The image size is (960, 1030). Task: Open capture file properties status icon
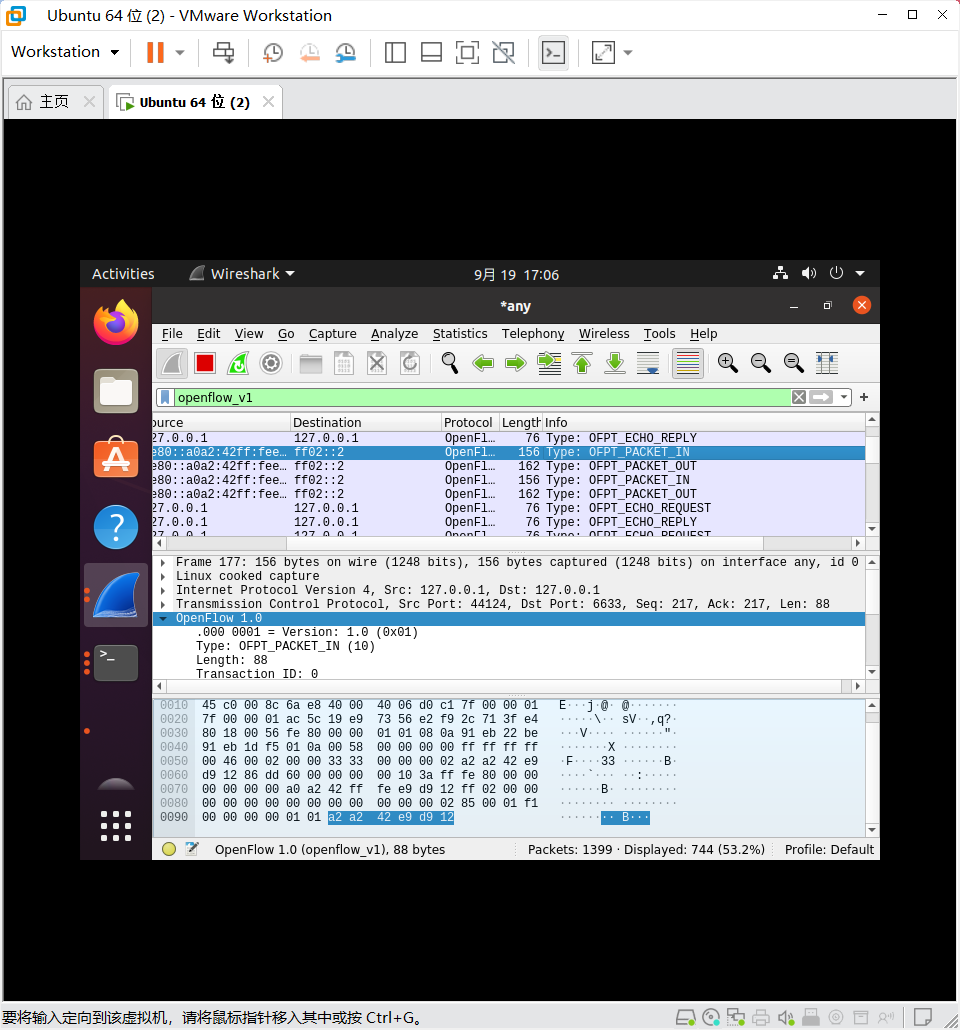tap(191, 849)
